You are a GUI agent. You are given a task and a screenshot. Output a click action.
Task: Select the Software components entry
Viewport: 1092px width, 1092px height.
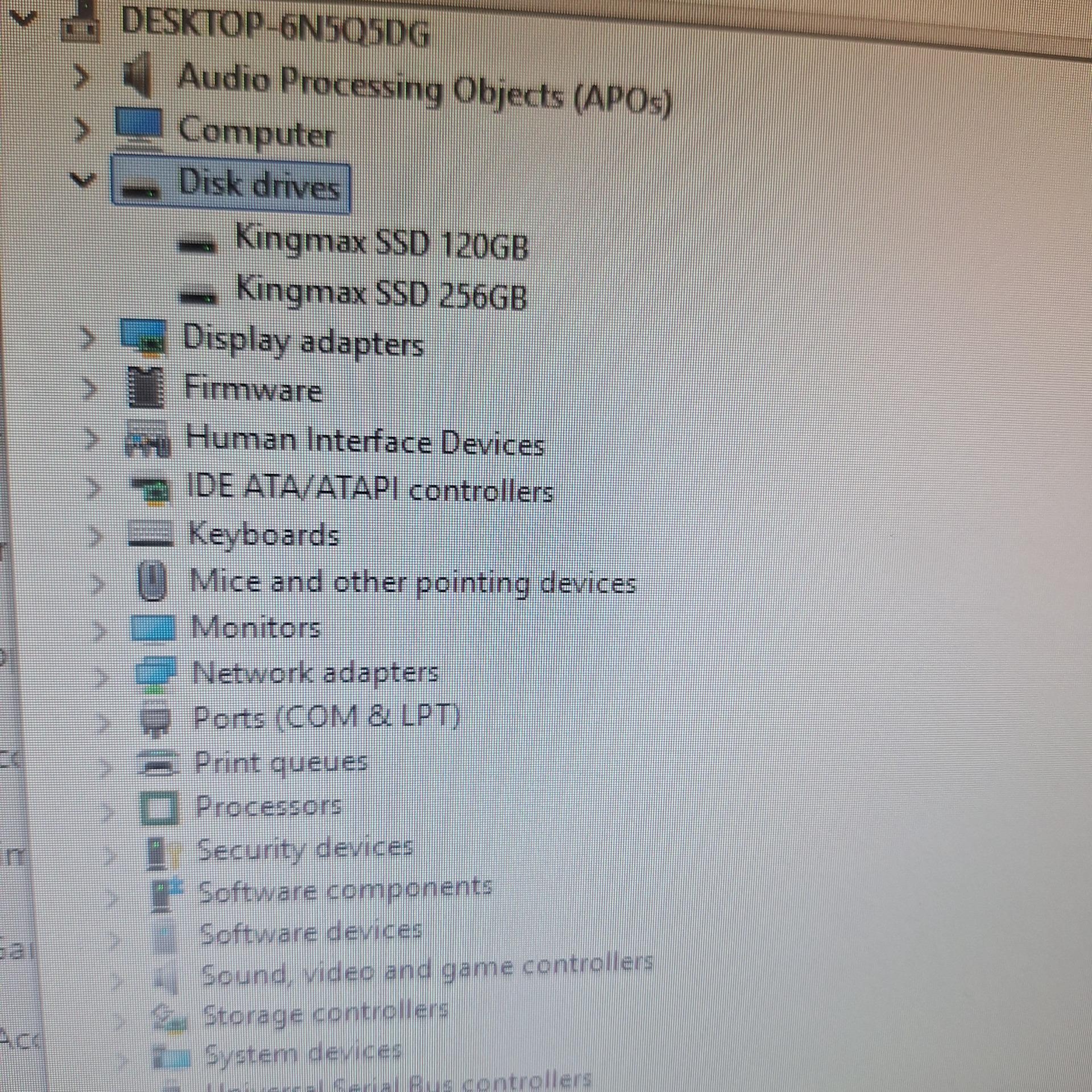(x=345, y=890)
